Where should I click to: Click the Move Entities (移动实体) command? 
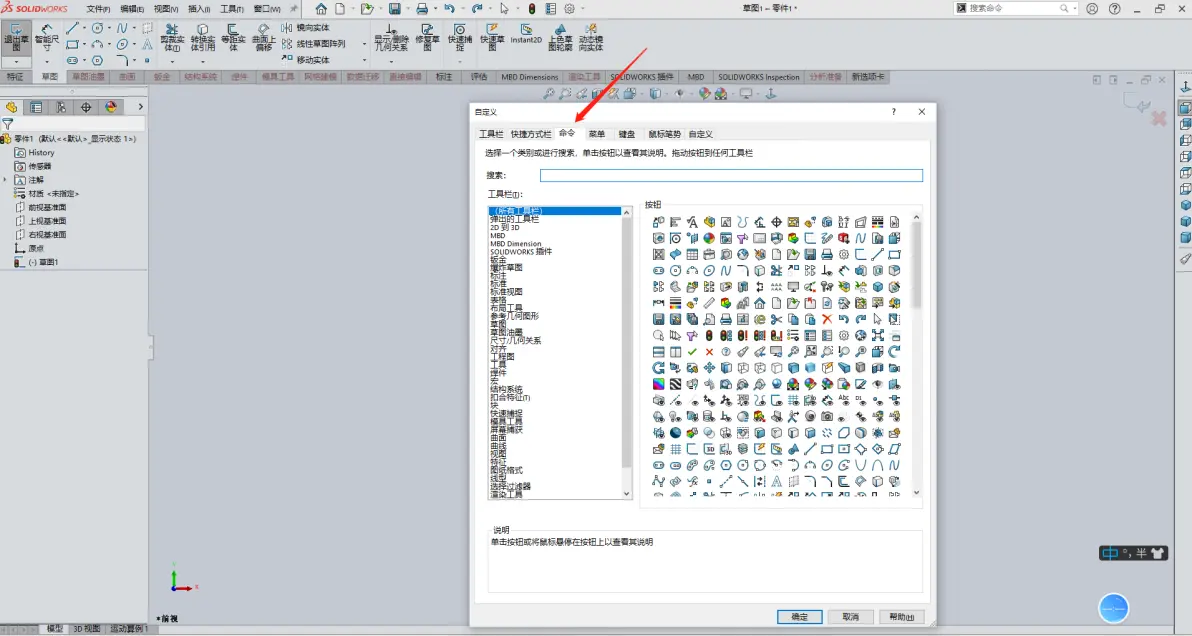point(306,59)
